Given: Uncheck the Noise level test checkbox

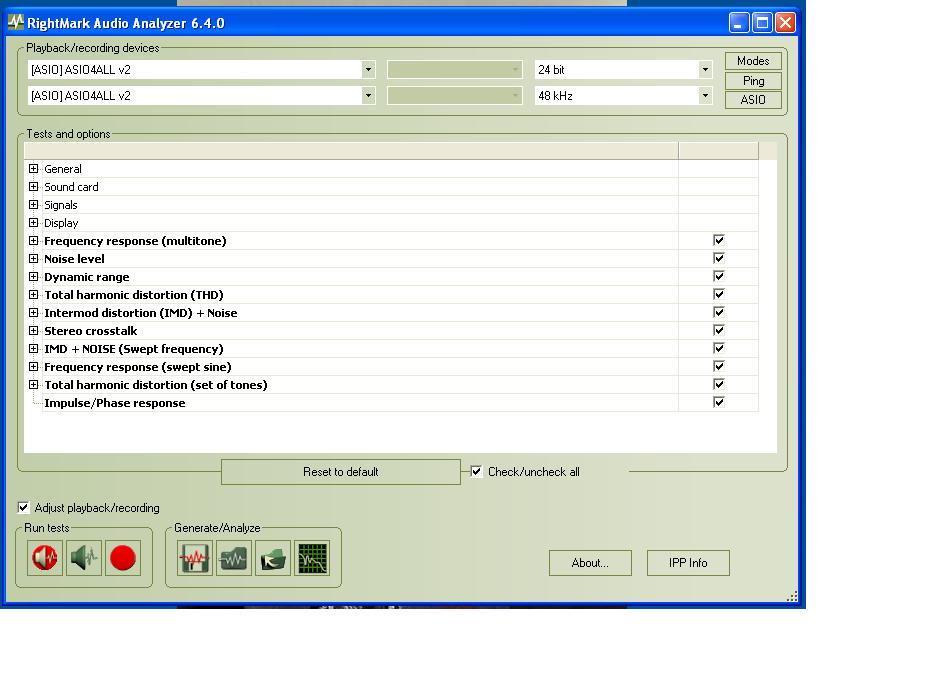Looking at the screenshot, I should 719,258.
